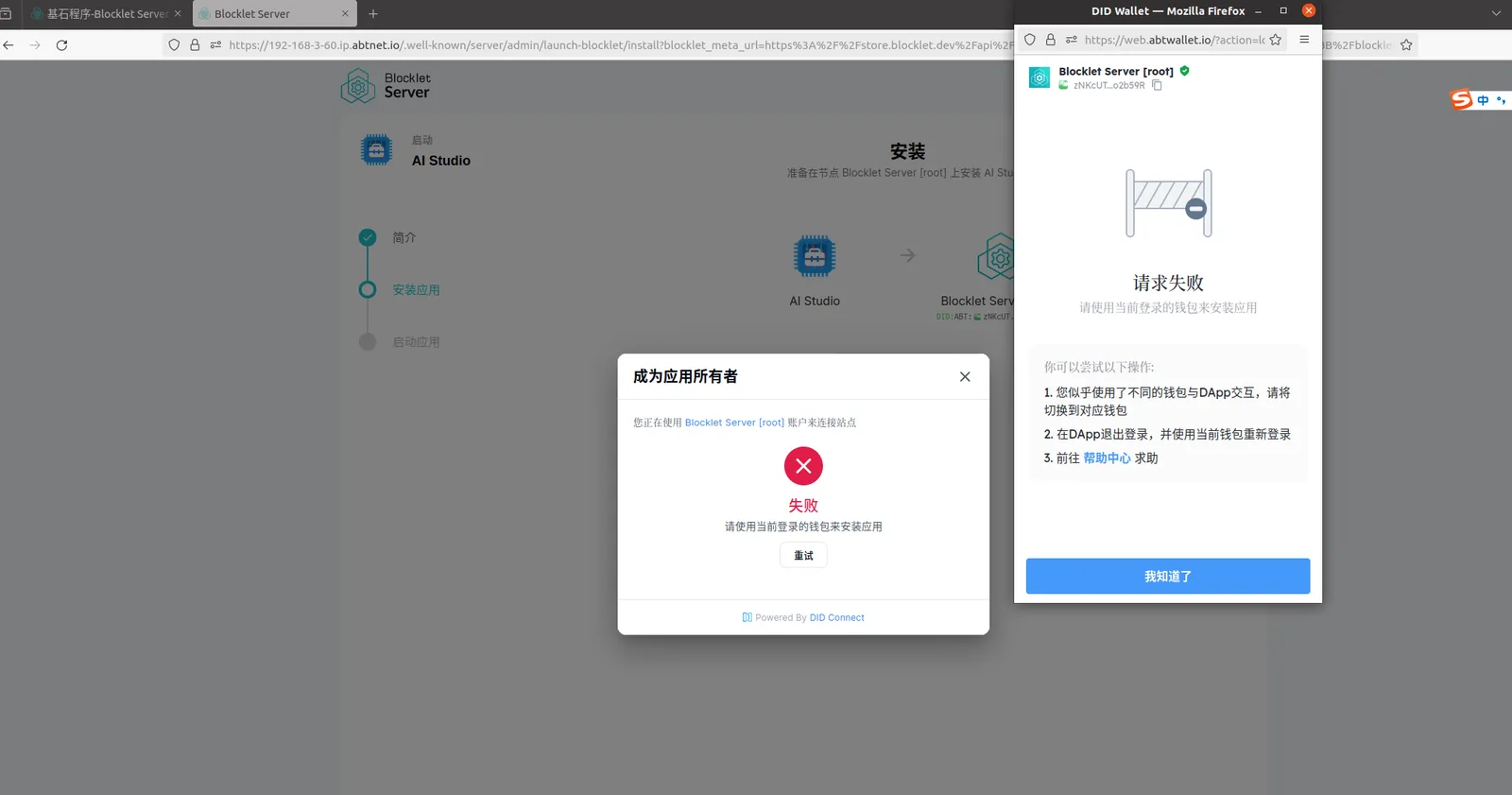Click the Sogou input method S icon

coord(1462,99)
